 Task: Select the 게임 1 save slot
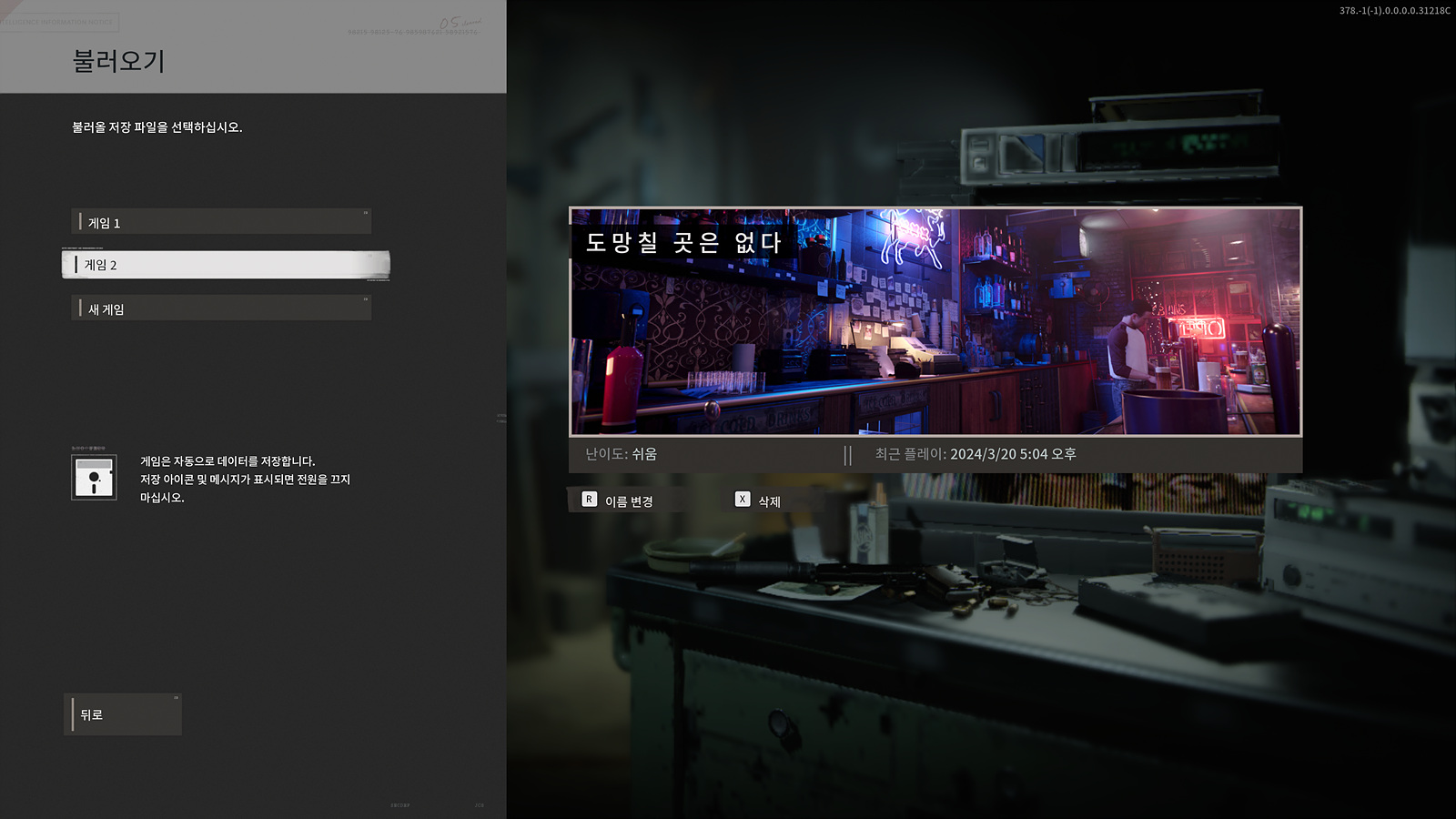(x=221, y=222)
